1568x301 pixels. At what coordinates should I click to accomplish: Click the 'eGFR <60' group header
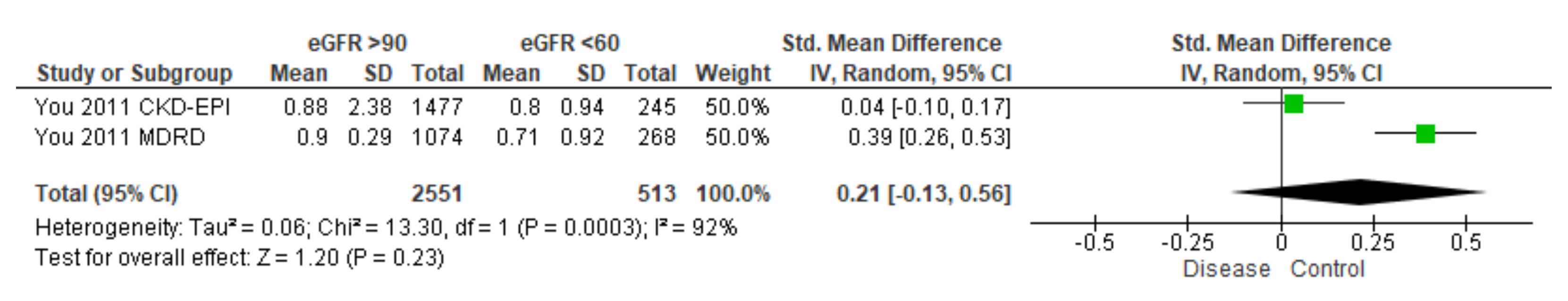point(570,43)
